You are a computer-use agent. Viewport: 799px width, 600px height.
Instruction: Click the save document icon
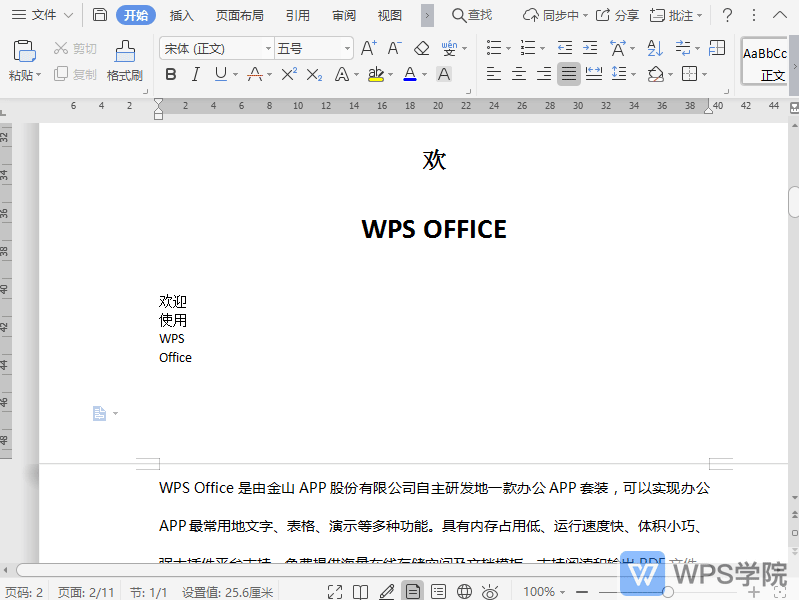99,15
